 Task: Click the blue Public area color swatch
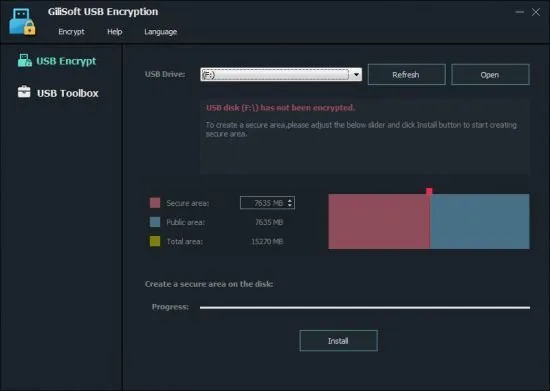click(x=155, y=222)
